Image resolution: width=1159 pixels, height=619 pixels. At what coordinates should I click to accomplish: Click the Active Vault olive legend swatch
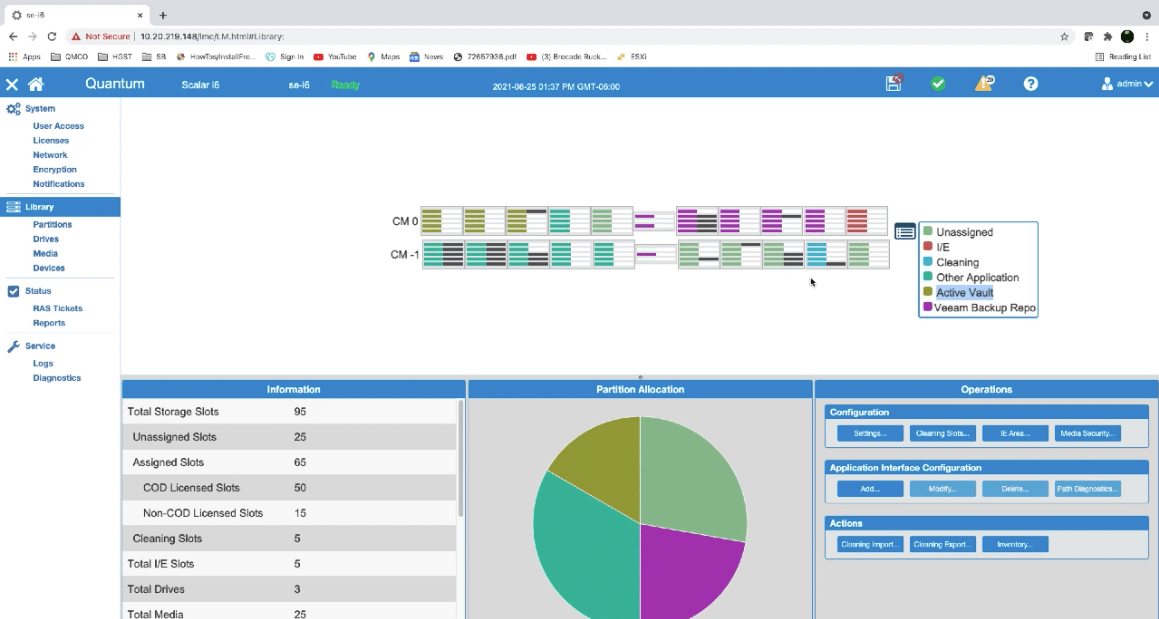pos(928,292)
